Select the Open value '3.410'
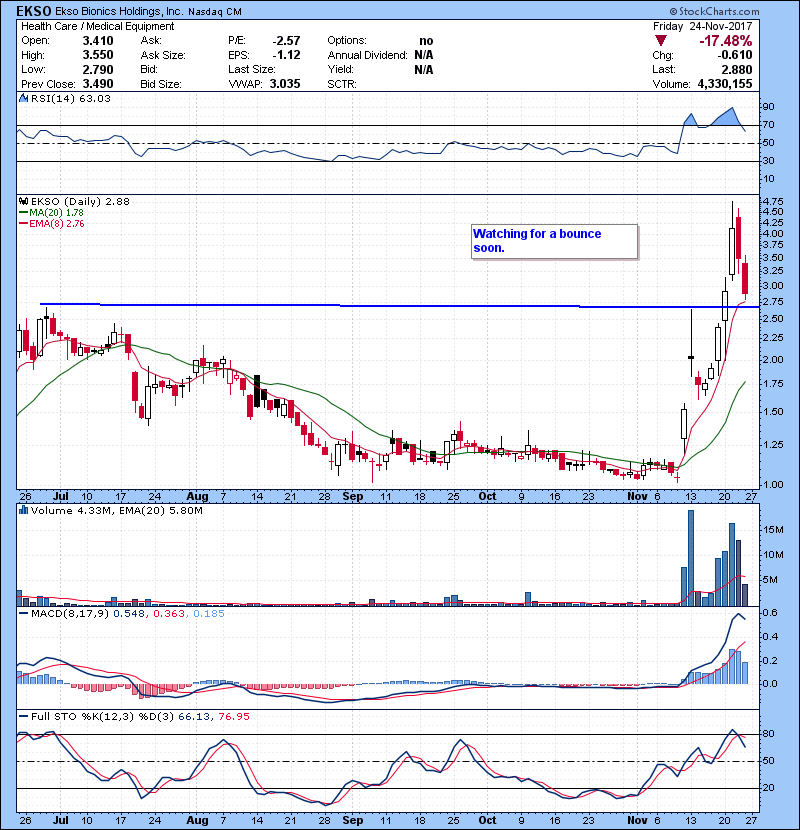 (98, 41)
